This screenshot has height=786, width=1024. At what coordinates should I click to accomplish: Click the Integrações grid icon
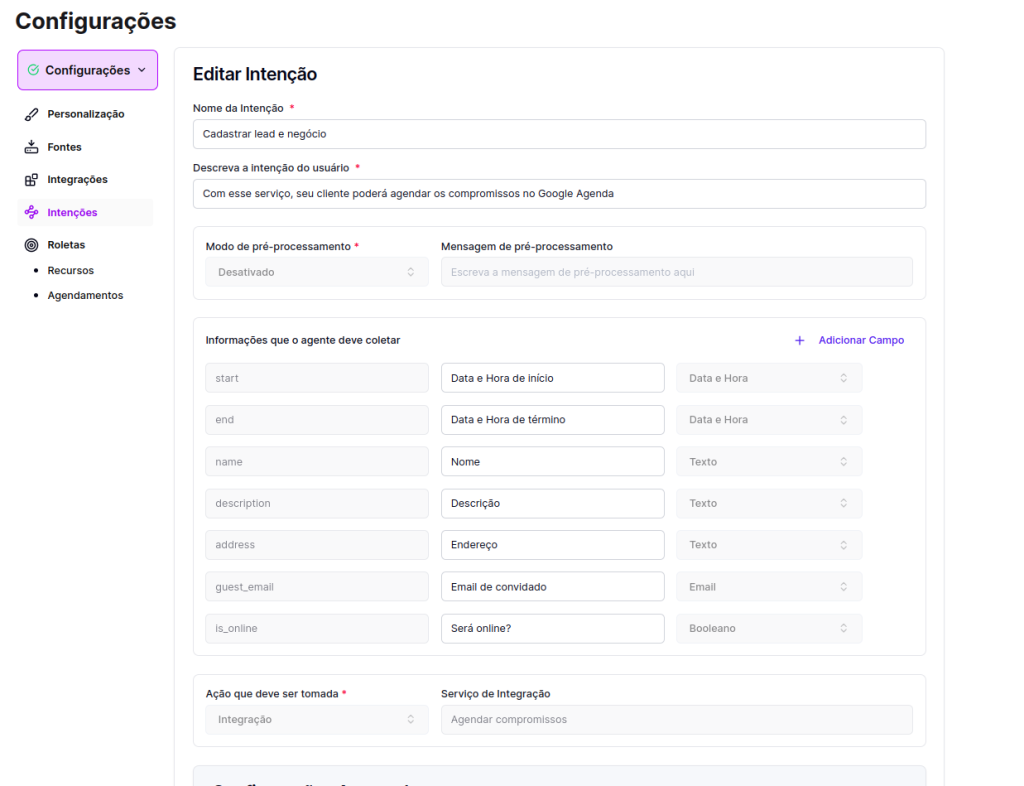coord(31,180)
